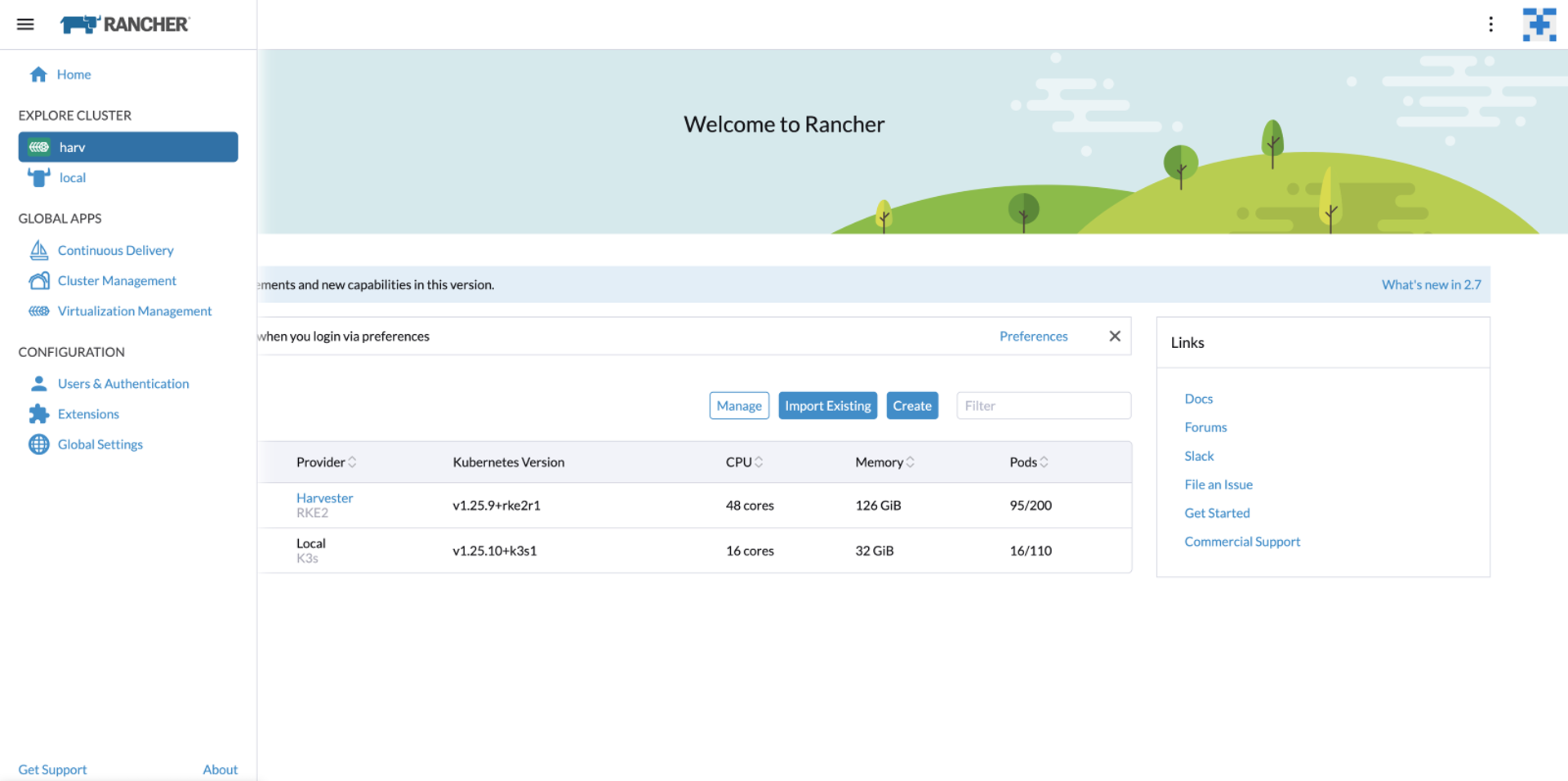Screen dimensions: 1568x781
Task: Dismiss the login preferences banner
Action: point(1115,337)
